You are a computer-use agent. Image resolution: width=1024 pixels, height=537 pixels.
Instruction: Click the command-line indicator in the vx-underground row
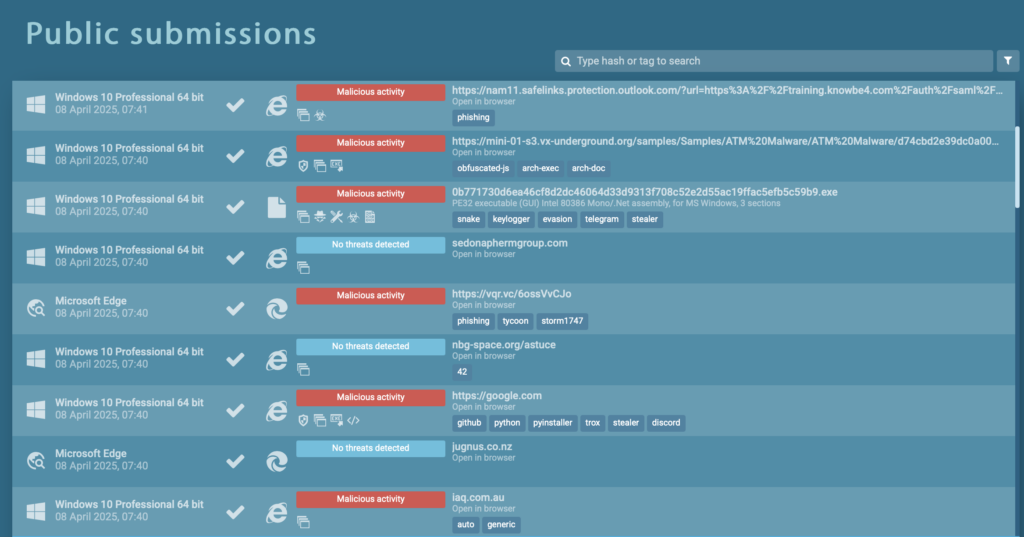337,166
